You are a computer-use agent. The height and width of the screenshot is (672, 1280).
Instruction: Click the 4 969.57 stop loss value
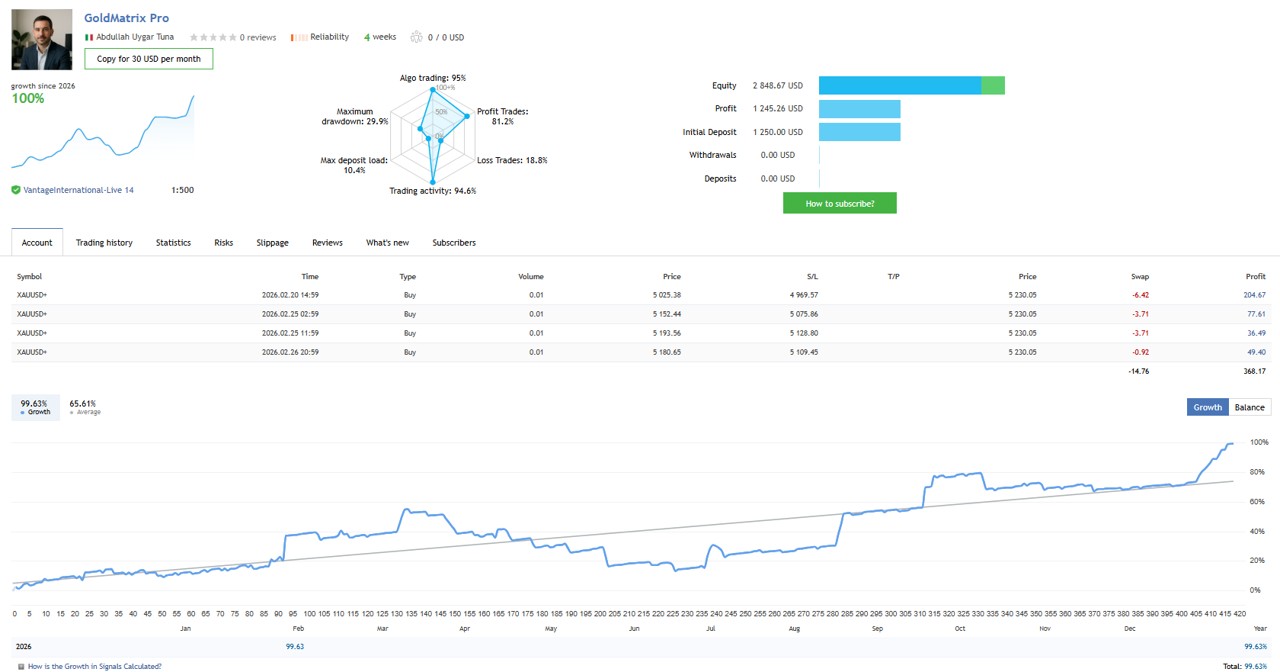[802, 295]
